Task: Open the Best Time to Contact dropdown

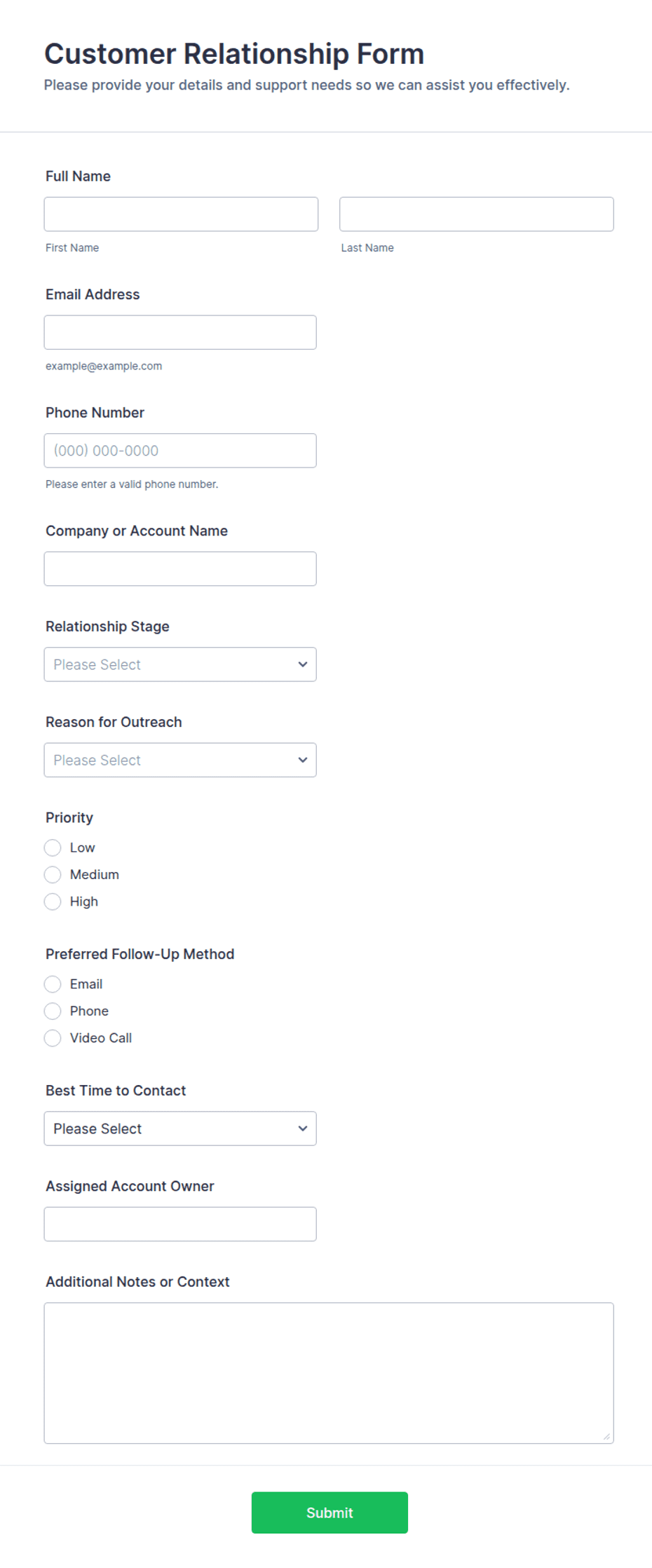Action: coord(180,1129)
